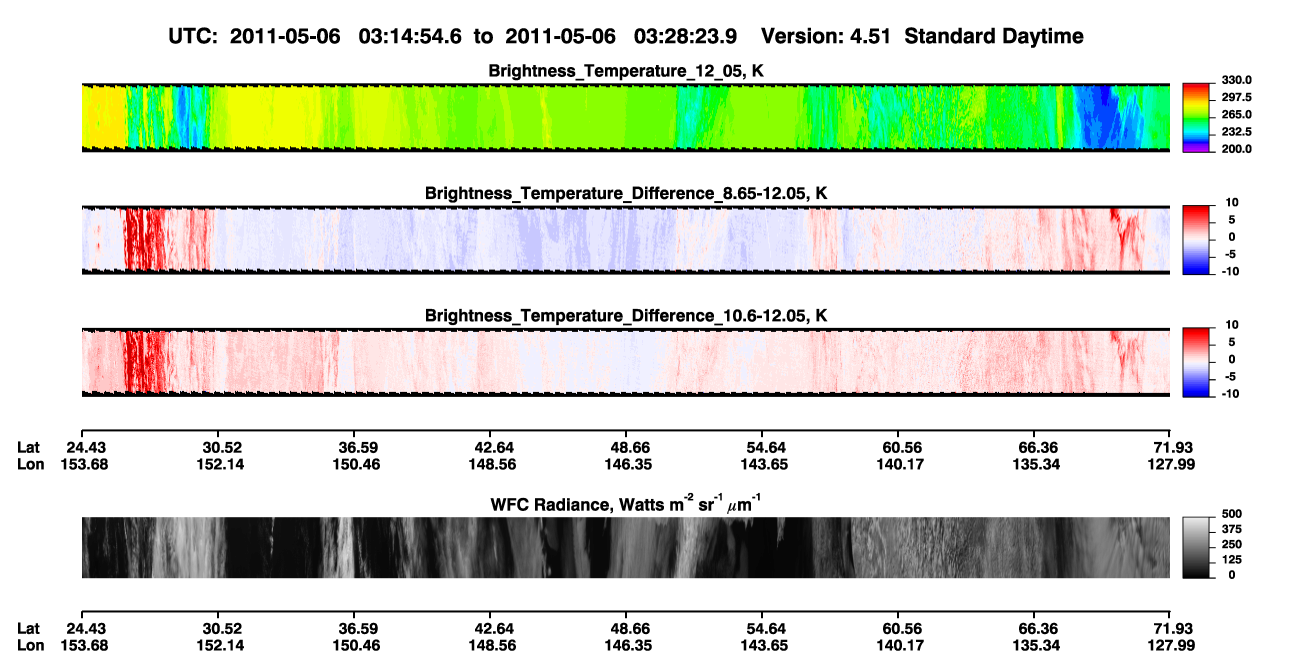This screenshot has height=667, width=1300.
Task: Click the '375' tick on the WFC color bar
Action: 1232,529
